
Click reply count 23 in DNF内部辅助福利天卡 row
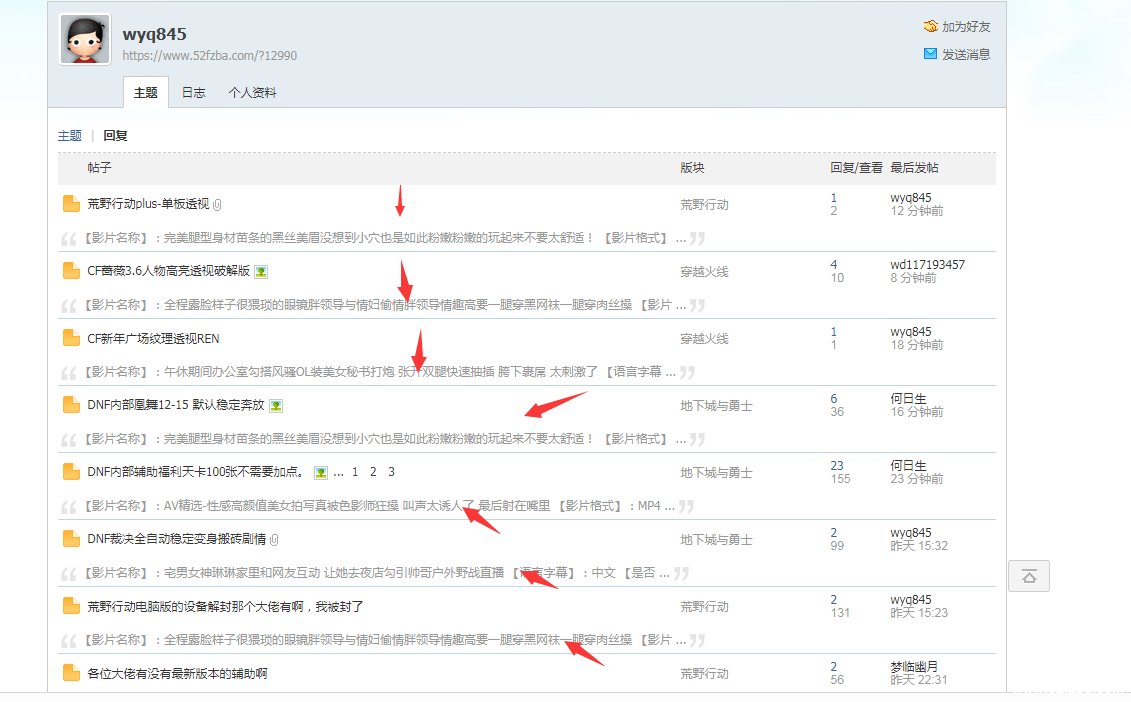(x=837, y=465)
